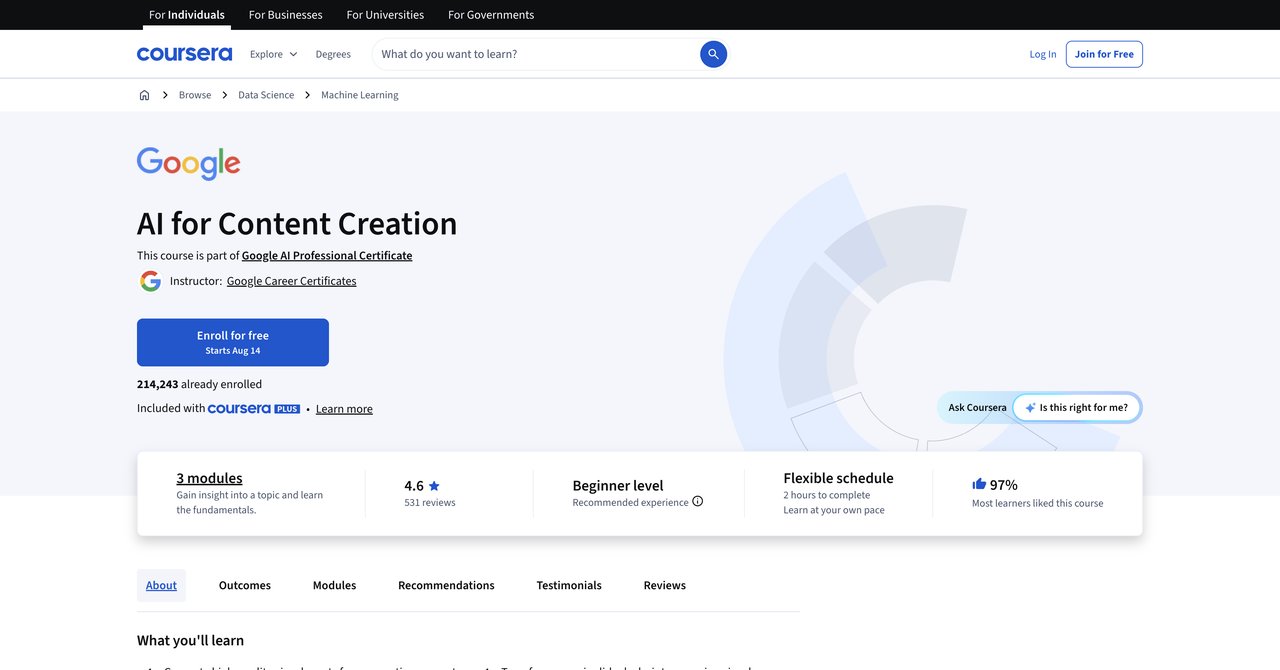This screenshot has height=670, width=1280.
Task: Open the 3 modules link
Action: point(210,478)
